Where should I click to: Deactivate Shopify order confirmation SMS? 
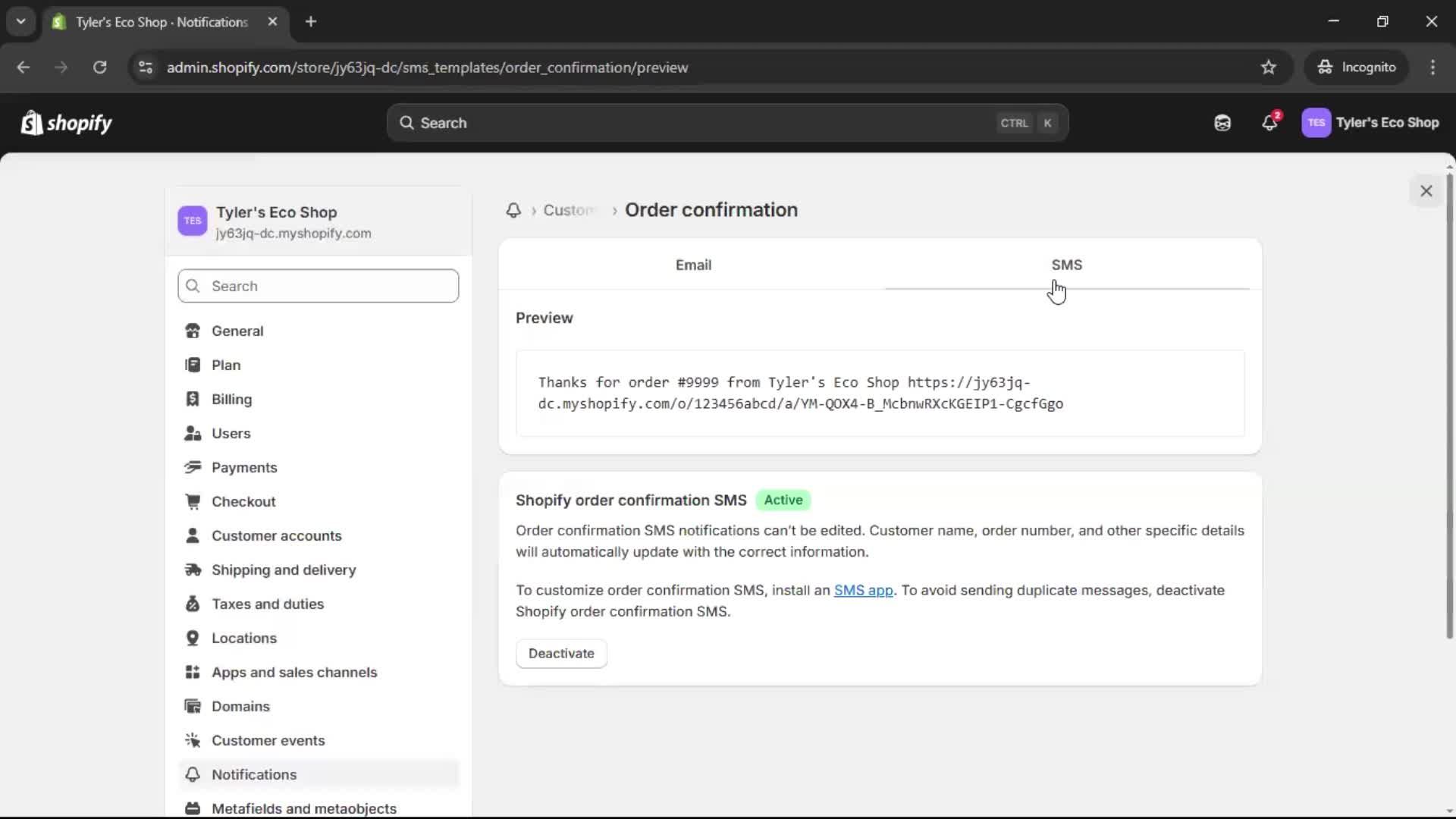pyautogui.click(x=561, y=653)
